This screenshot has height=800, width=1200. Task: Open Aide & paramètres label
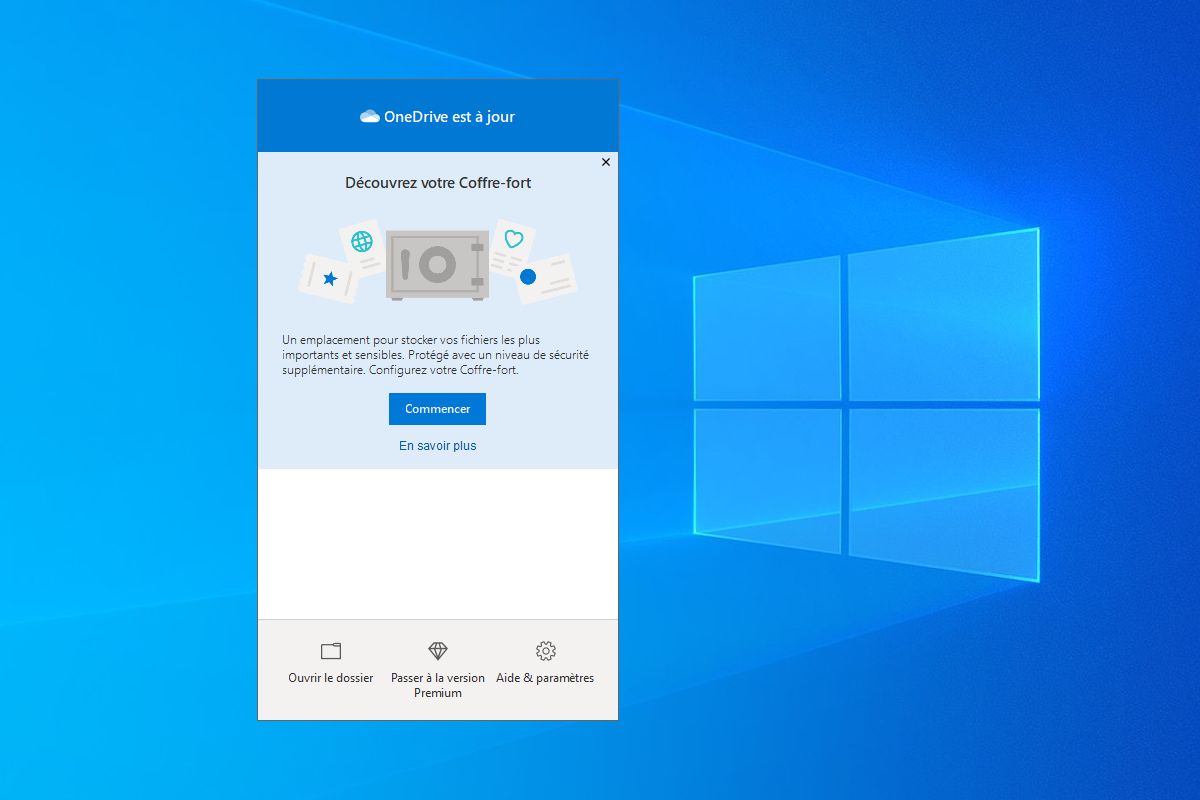tap(545, 678)
